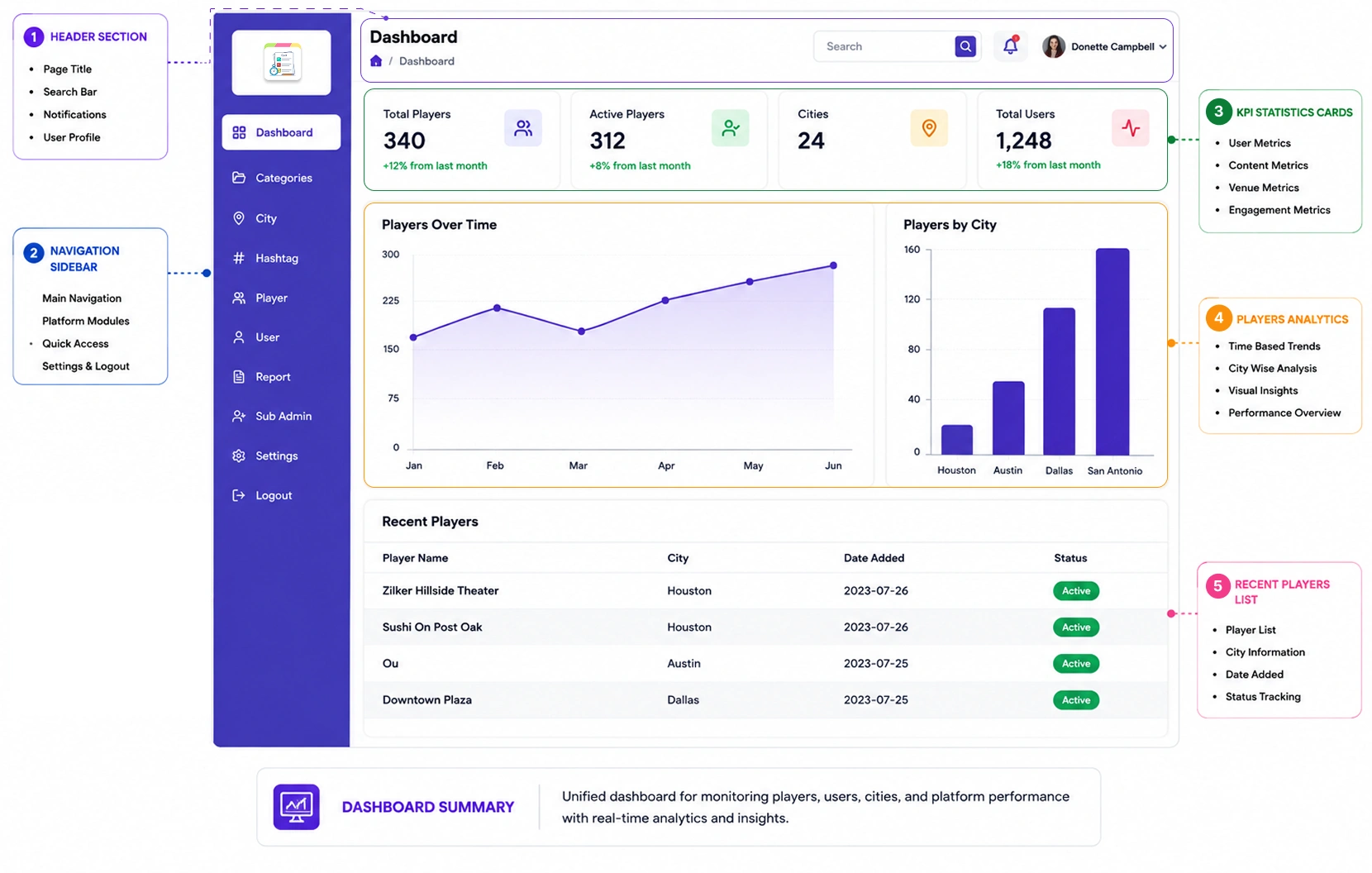Click the app logo in the sidebar
This screenshot has width=1372, height=873.
[282, 63]
